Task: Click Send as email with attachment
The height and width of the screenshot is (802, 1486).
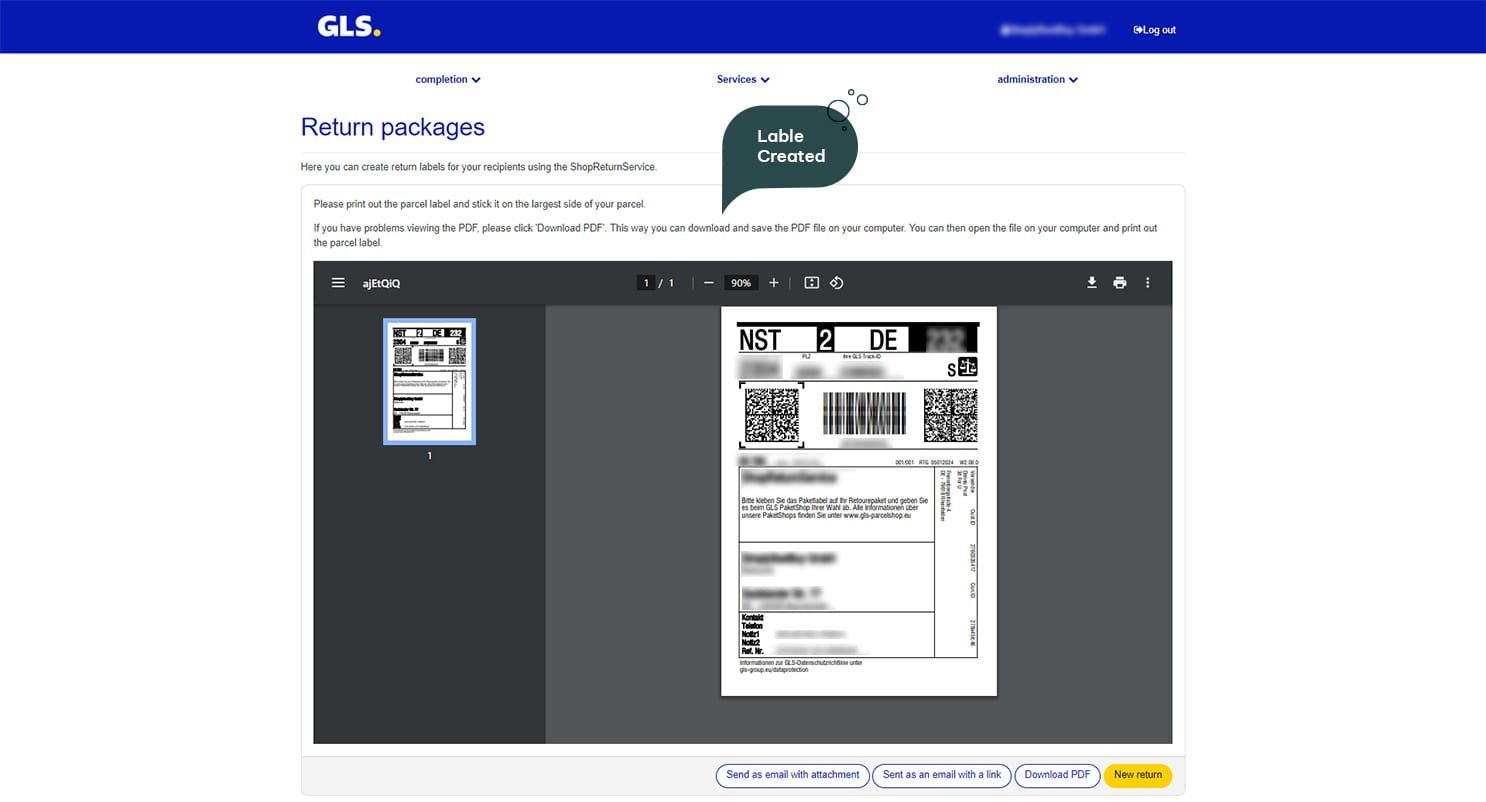Action: [x=792, y=775]
